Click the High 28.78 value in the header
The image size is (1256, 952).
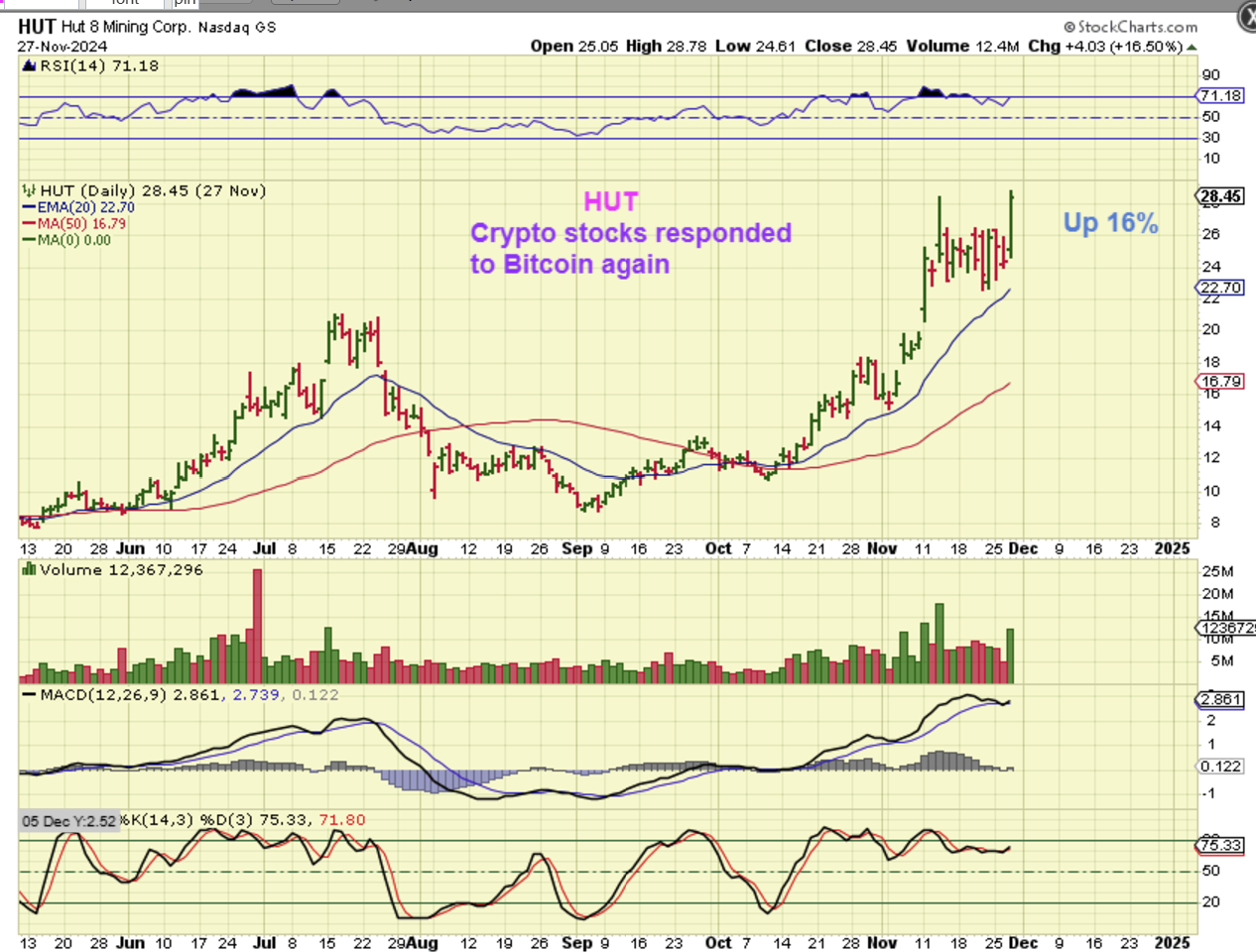coord(666,46)
